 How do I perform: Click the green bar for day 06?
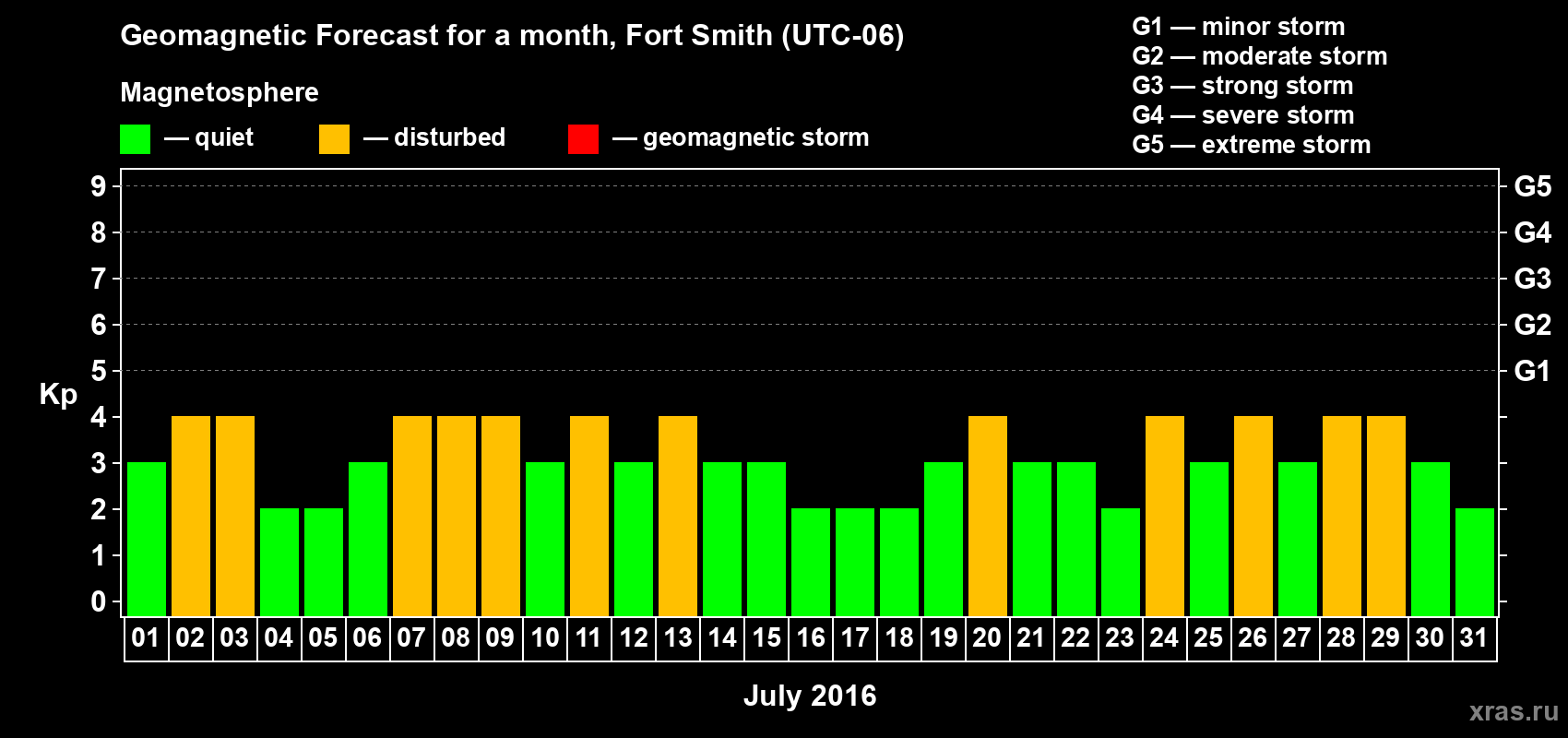click(368, 540)
